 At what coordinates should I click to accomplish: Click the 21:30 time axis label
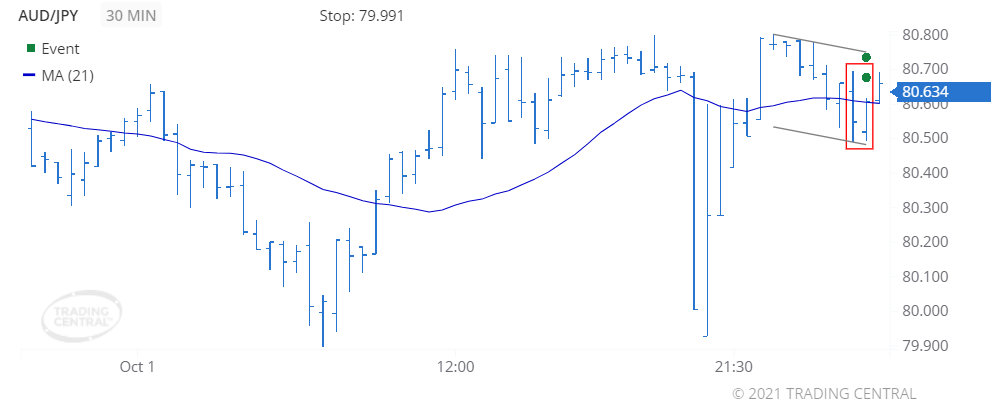[x=733, y=366]
